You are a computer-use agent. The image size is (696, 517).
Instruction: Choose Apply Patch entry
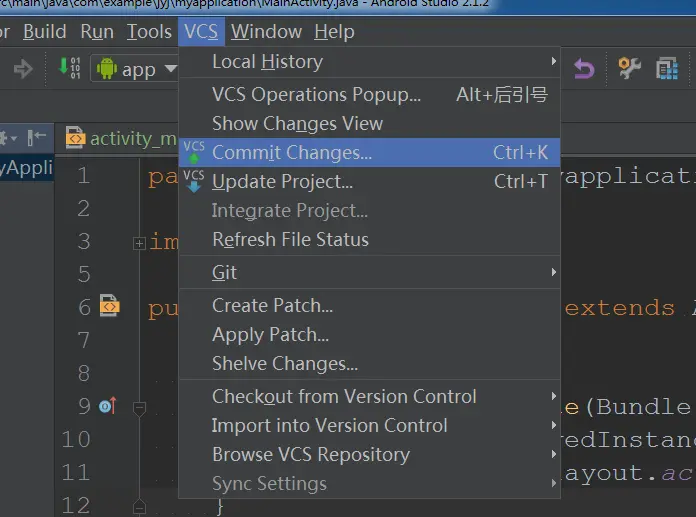click(369, 335)
